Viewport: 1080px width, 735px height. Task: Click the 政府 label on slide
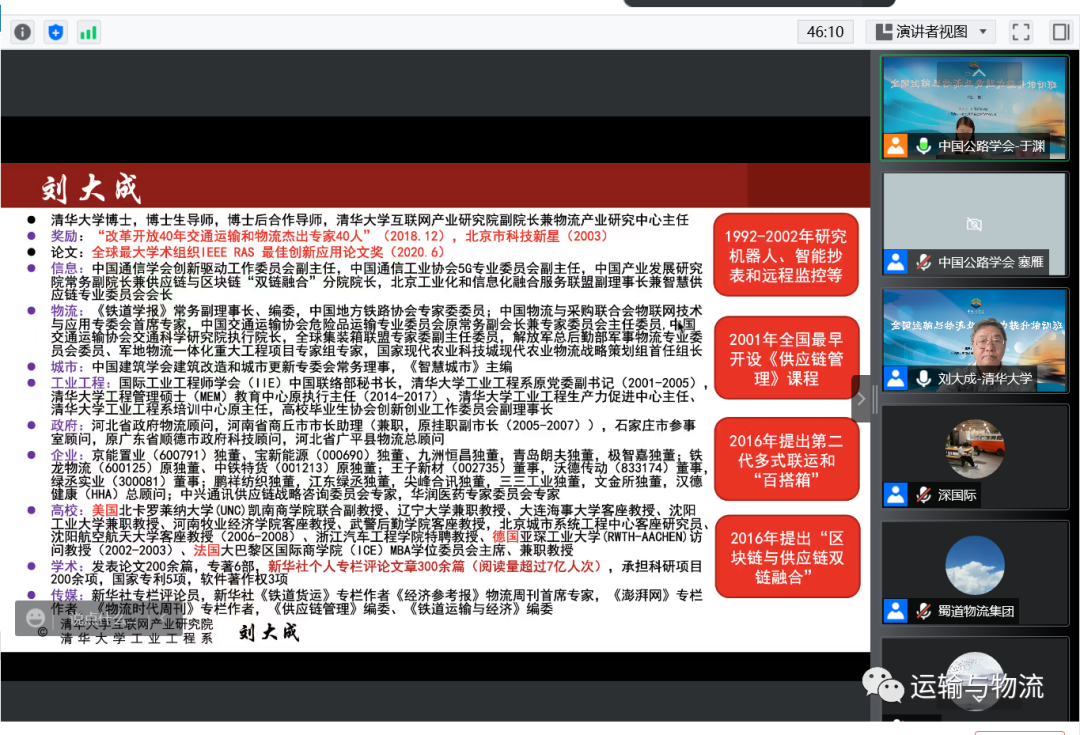pos(67,426)
